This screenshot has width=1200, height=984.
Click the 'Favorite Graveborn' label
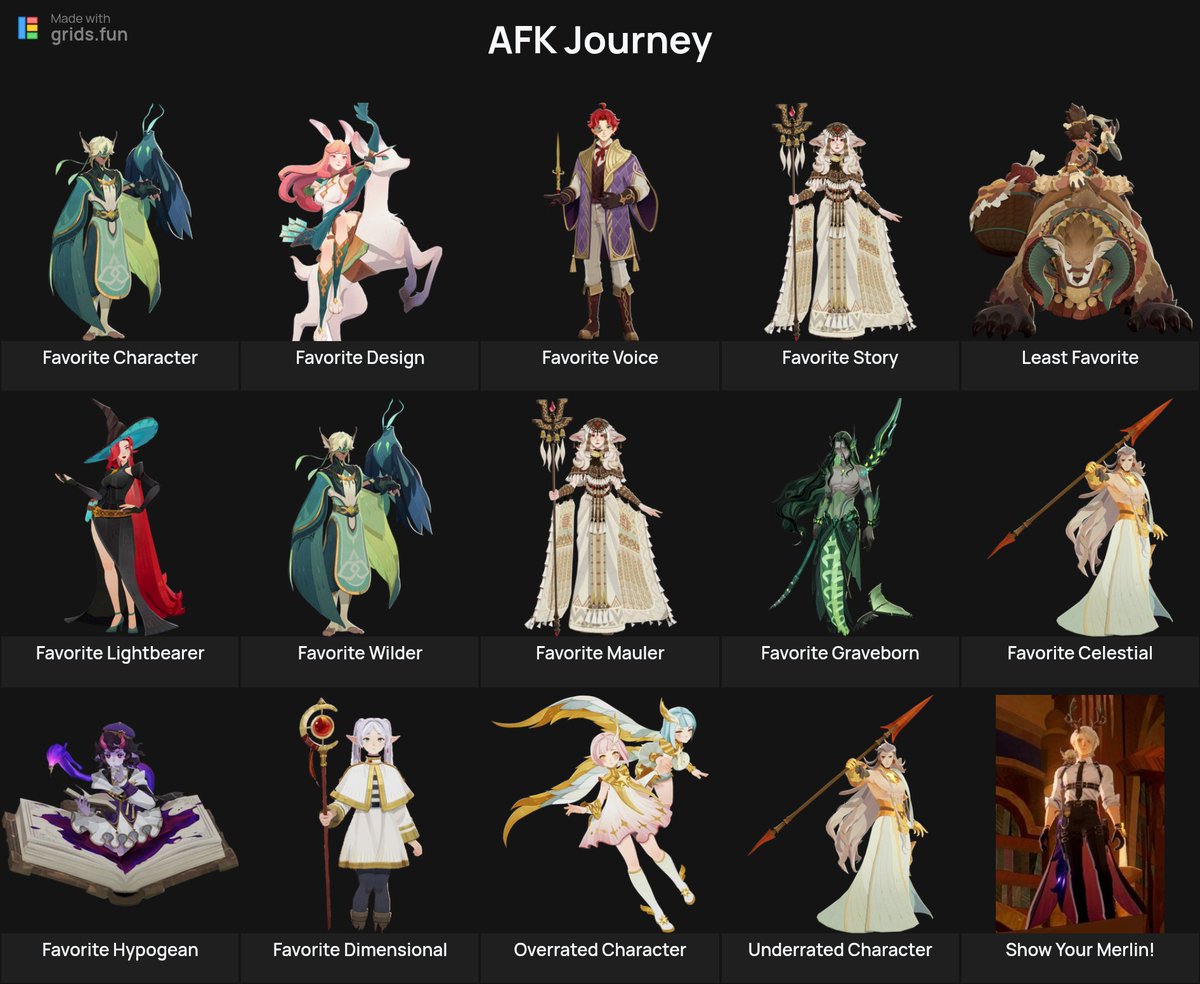coord(840,654)
